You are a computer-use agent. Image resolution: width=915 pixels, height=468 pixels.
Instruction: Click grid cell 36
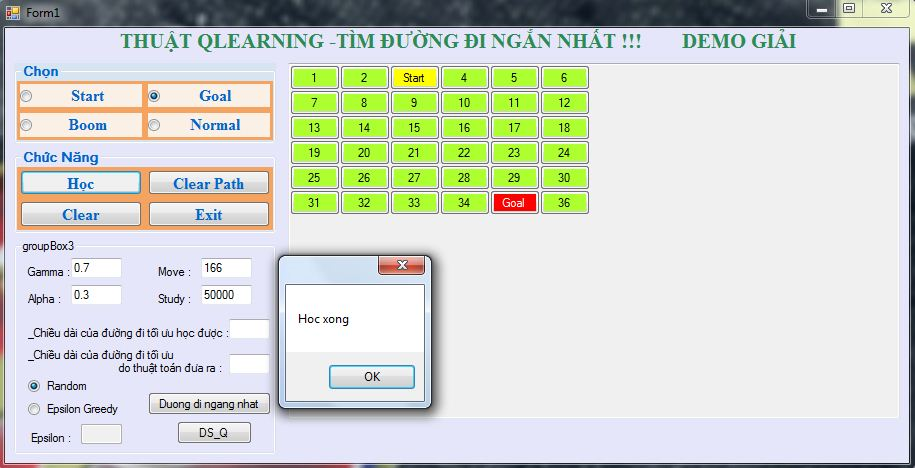pyautogui.click(x=564, y=202)
